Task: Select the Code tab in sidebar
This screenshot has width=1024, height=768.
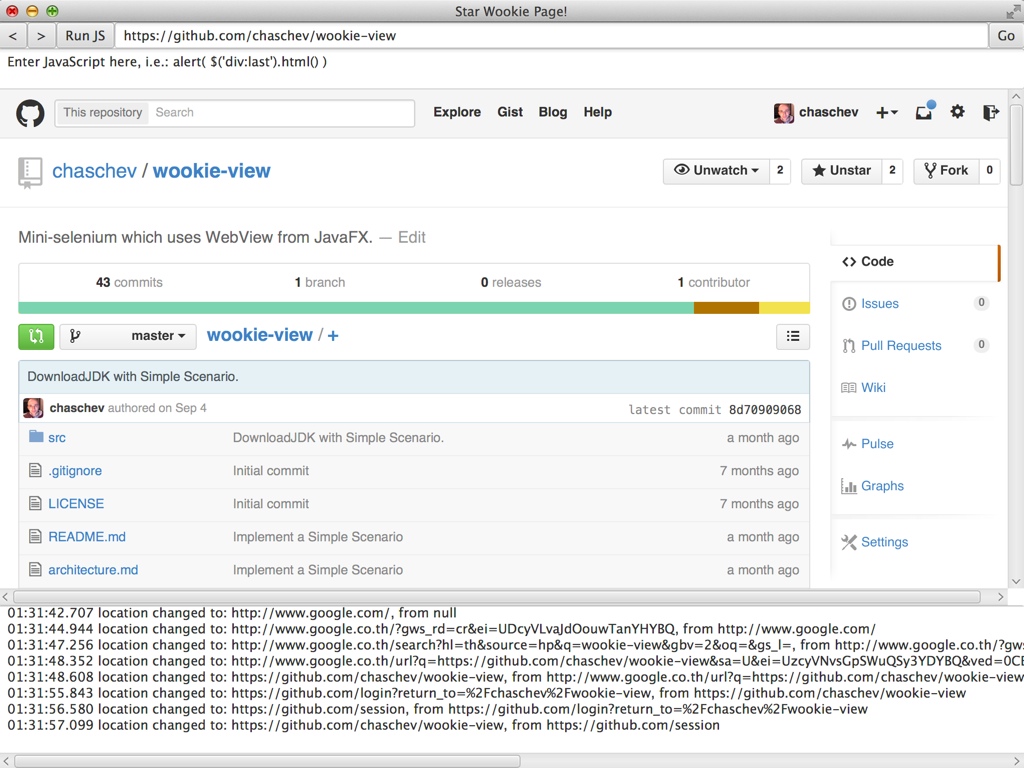Action: pyautogui.click(x=915, y=262)
